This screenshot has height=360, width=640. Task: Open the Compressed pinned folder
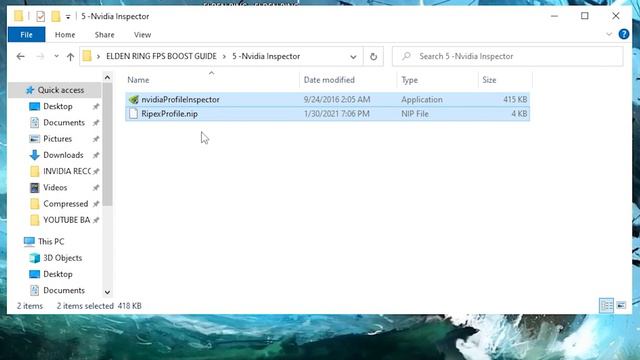click(x=65, y=204)
